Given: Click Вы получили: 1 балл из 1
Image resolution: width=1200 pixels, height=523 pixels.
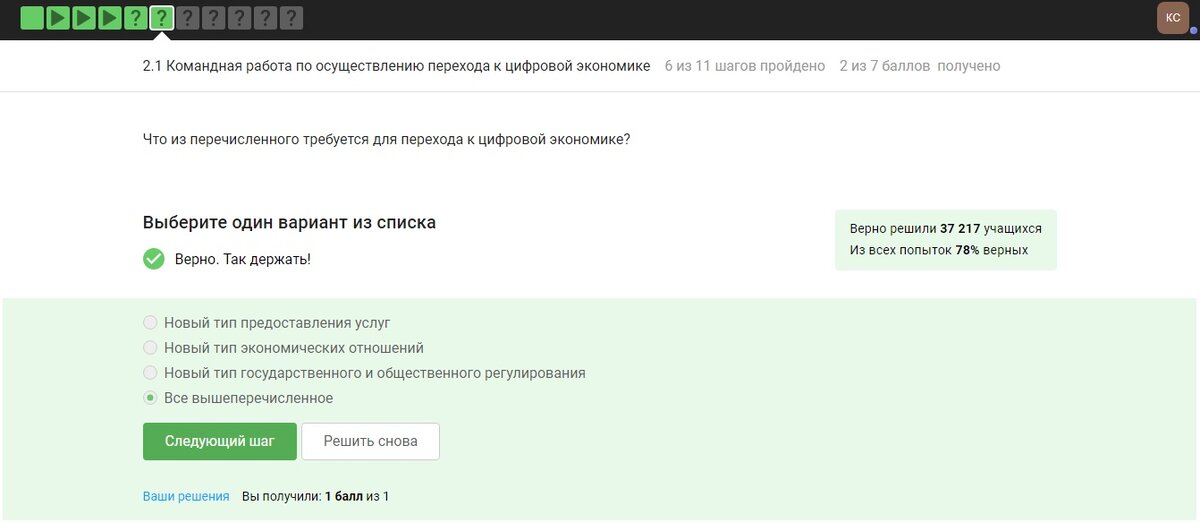Looking at the screenshot, I should click(x=316, y=496).
